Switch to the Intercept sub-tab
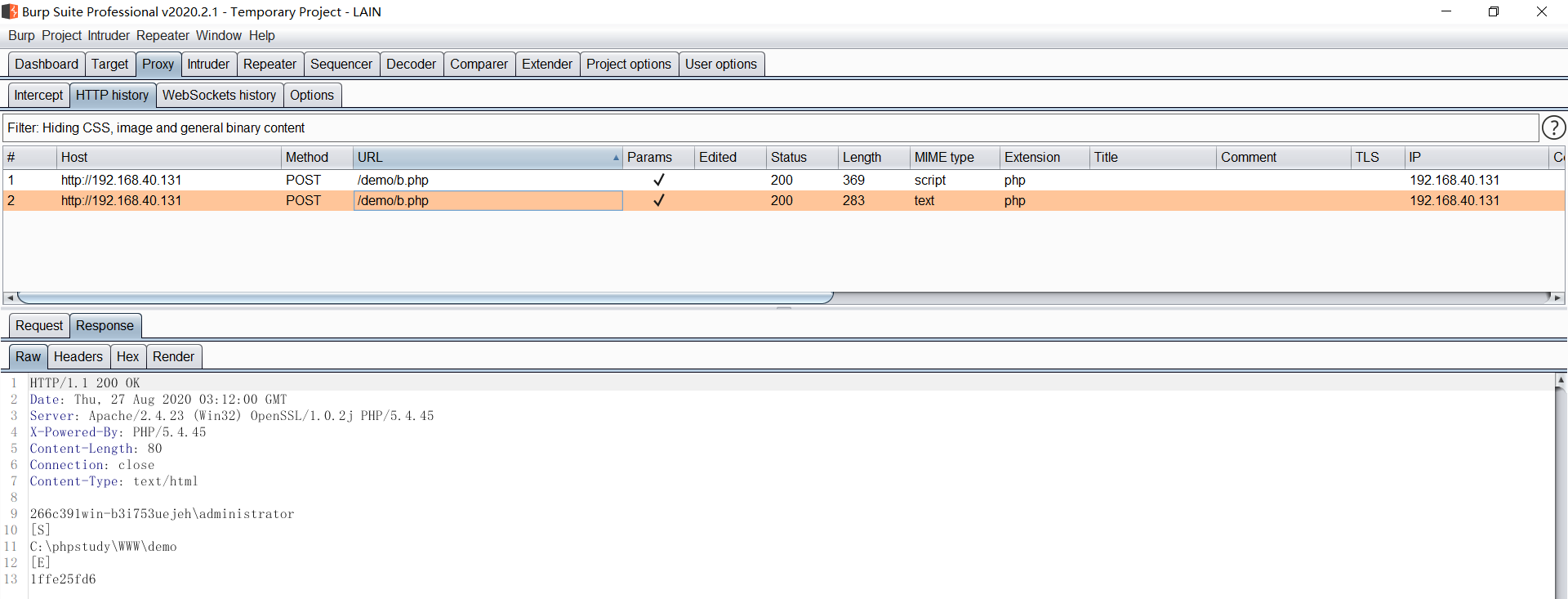1568x599 pixels. tap(38, 95)
